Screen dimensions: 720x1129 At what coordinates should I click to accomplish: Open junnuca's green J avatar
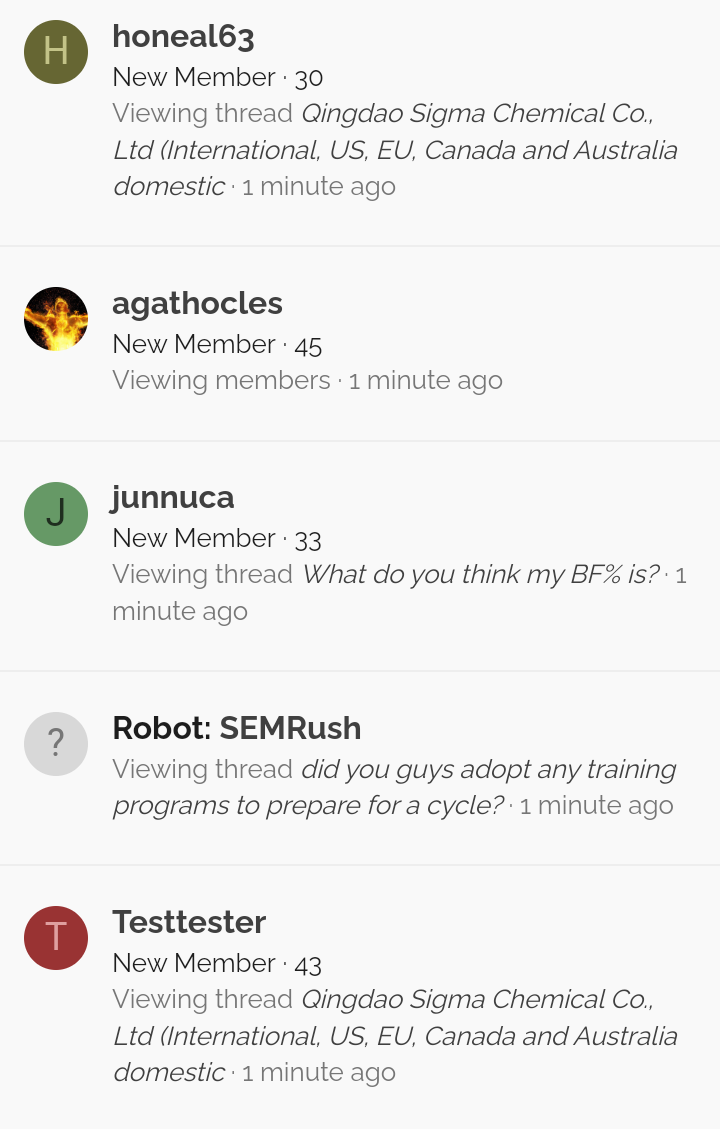click(x=56, y=513)
